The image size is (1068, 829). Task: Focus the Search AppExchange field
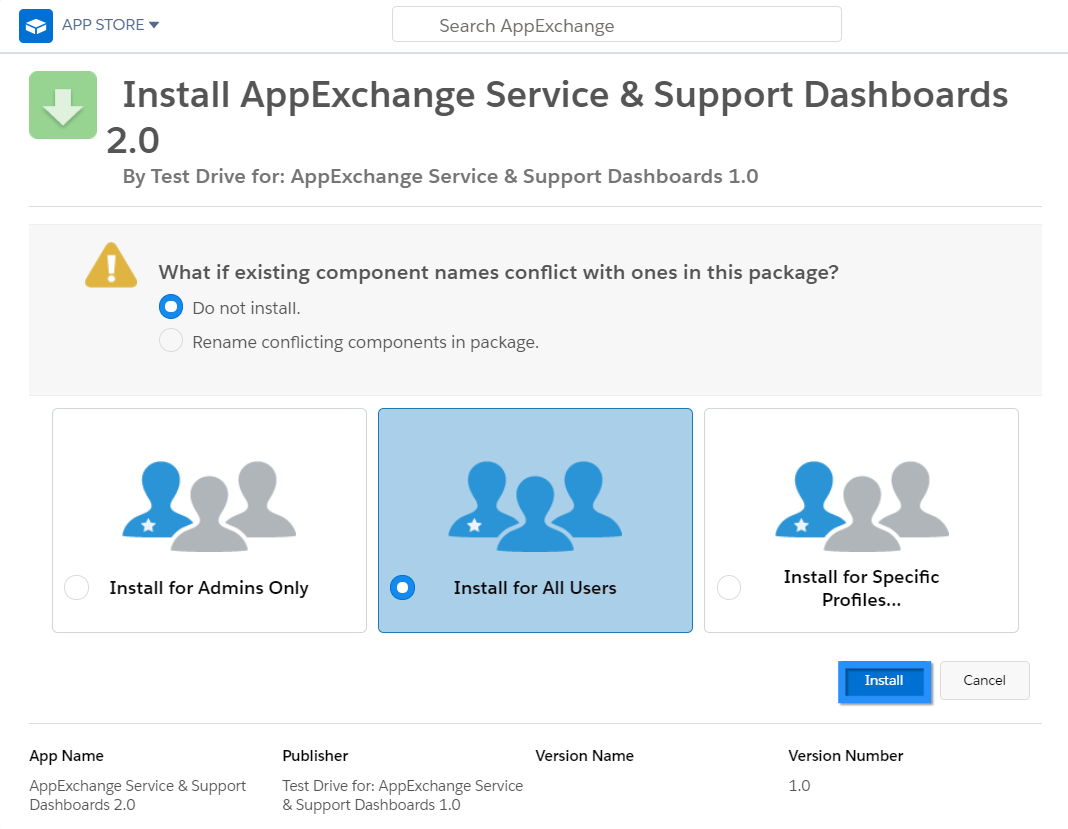click(616, 25)
